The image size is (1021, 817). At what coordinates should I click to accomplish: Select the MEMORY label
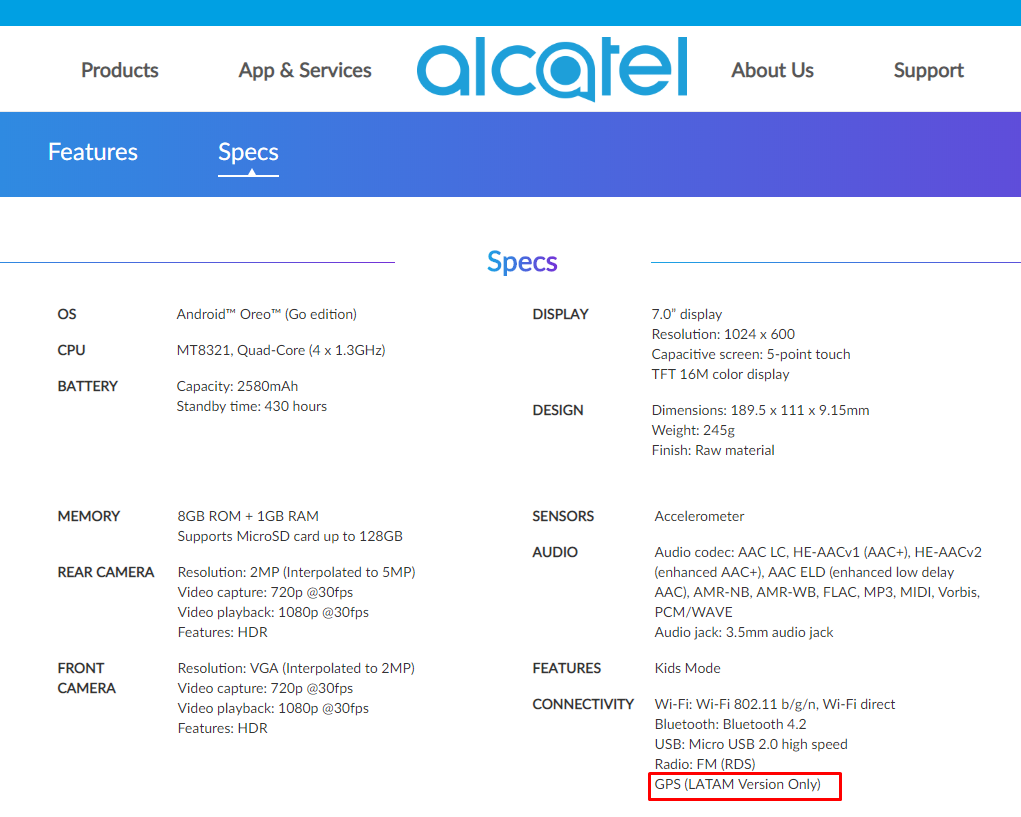pos(89,516)
